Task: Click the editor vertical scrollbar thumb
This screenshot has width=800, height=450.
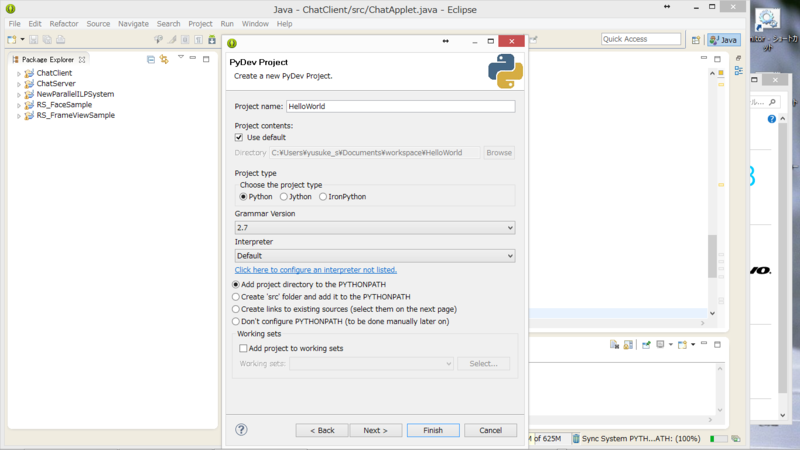Action: (x=712, y=256)
